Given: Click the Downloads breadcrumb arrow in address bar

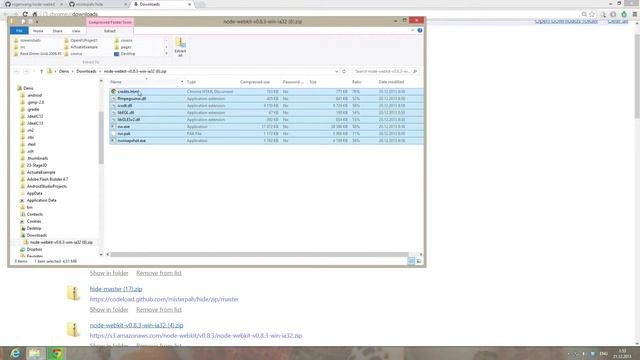Looking at the screenshot, I should pos(100,71).
